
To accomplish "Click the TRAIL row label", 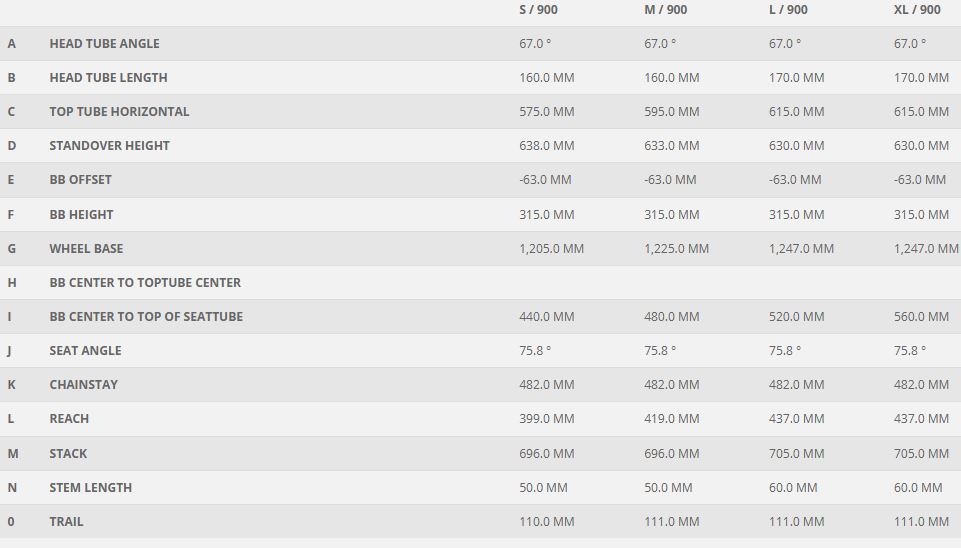I will (66, 522).
